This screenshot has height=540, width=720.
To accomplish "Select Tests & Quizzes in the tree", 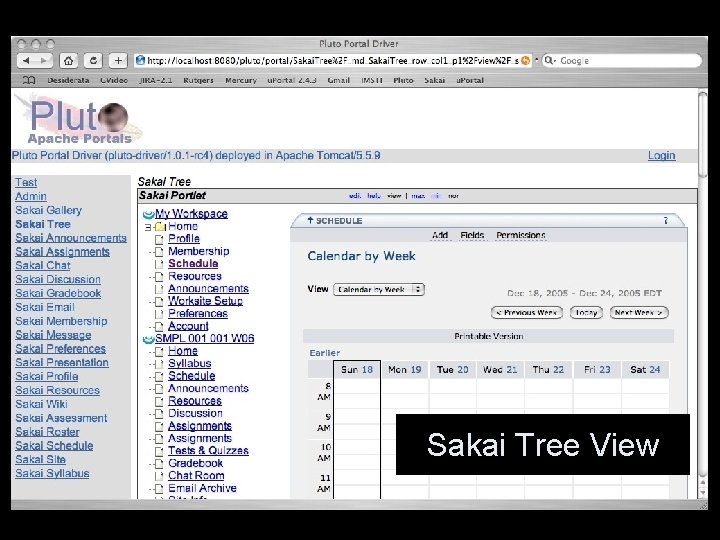I will (x=208, y=451).
